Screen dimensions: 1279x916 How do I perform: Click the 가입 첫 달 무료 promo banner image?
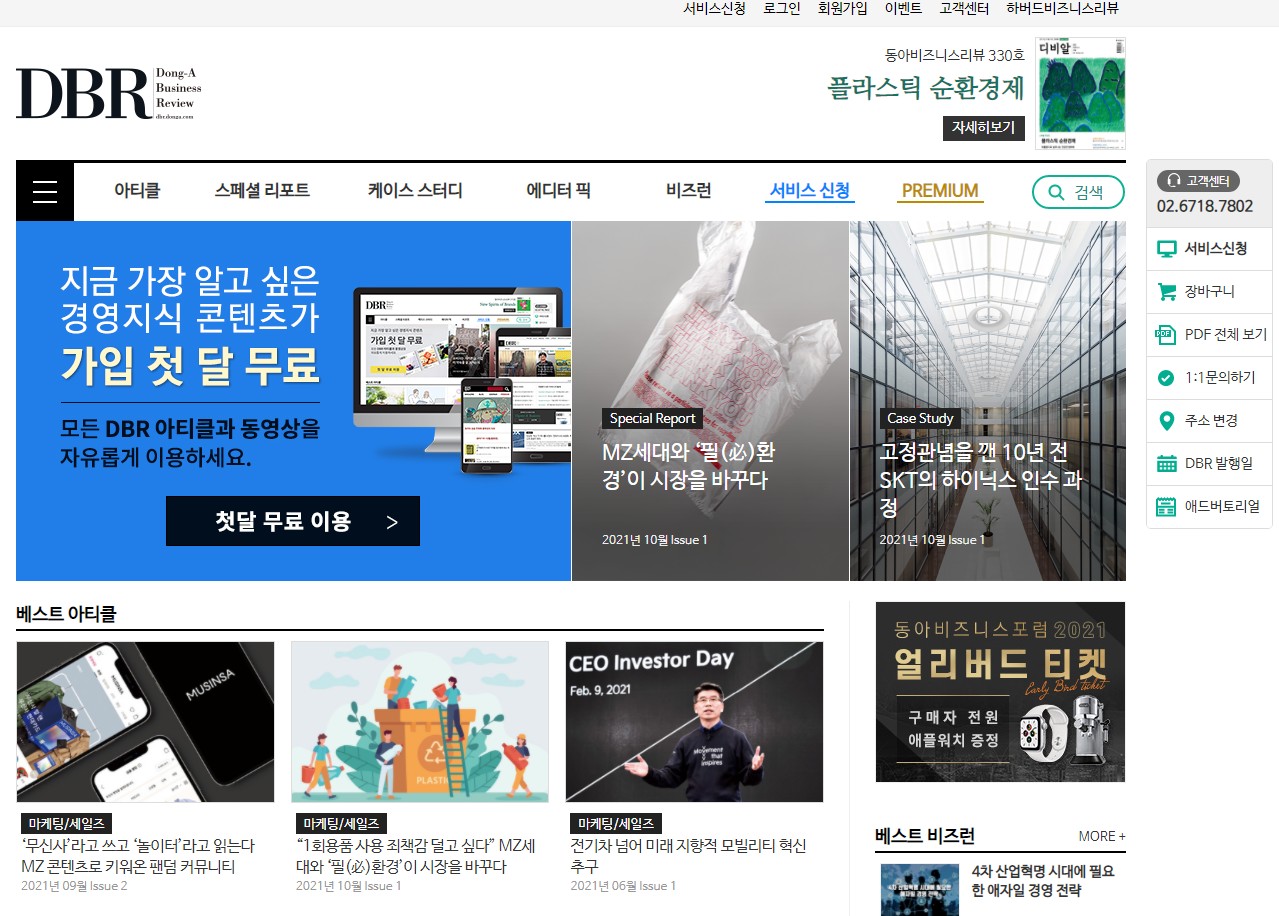293,401
